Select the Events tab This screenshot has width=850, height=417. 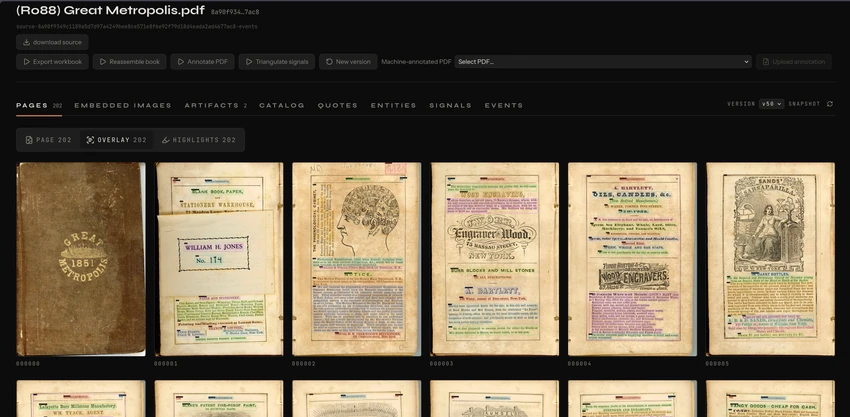[x=504, y=105]
